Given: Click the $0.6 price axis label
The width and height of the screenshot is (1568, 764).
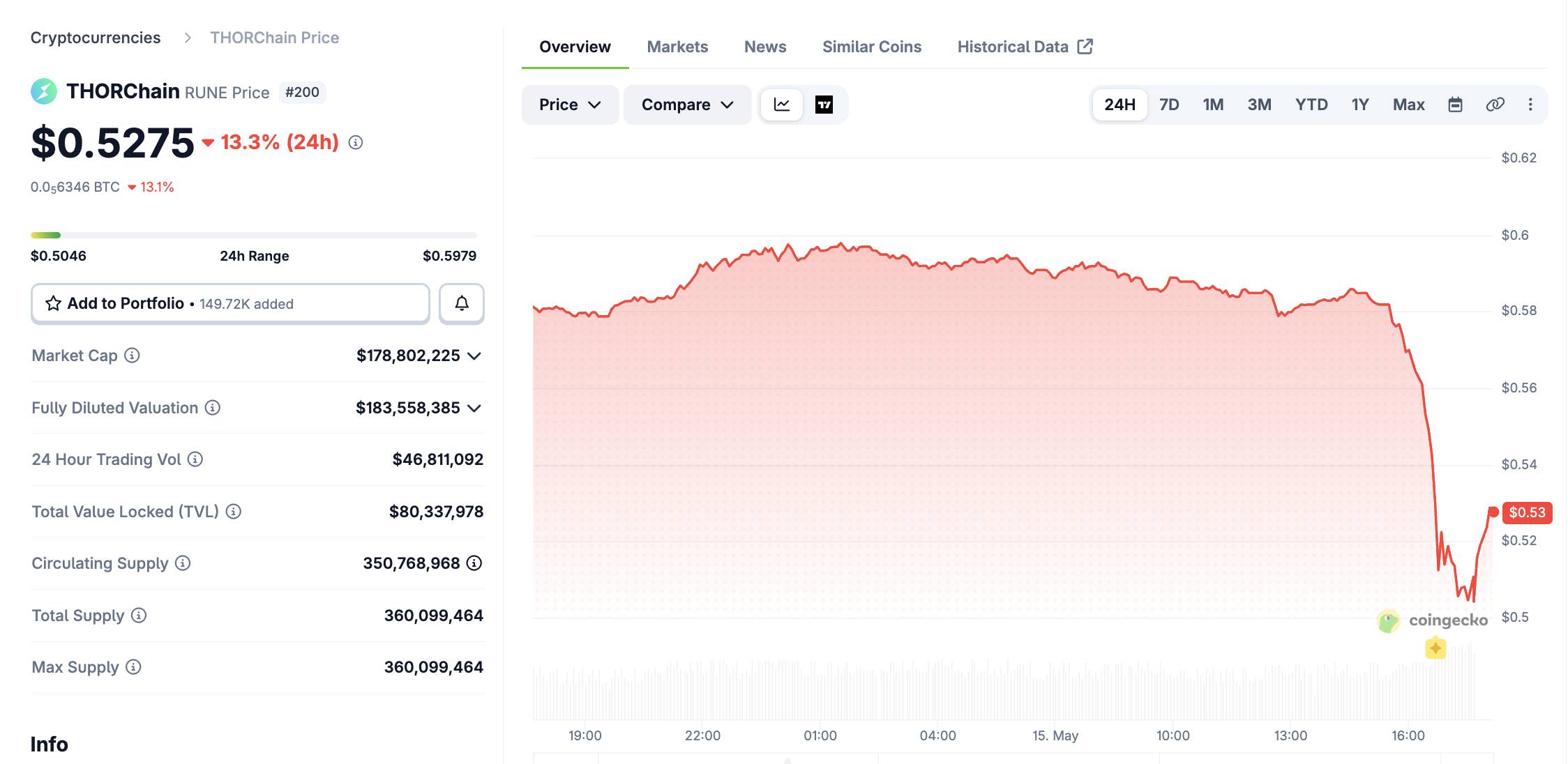Looking at the screenshot, I should (x=1515, y=235).
